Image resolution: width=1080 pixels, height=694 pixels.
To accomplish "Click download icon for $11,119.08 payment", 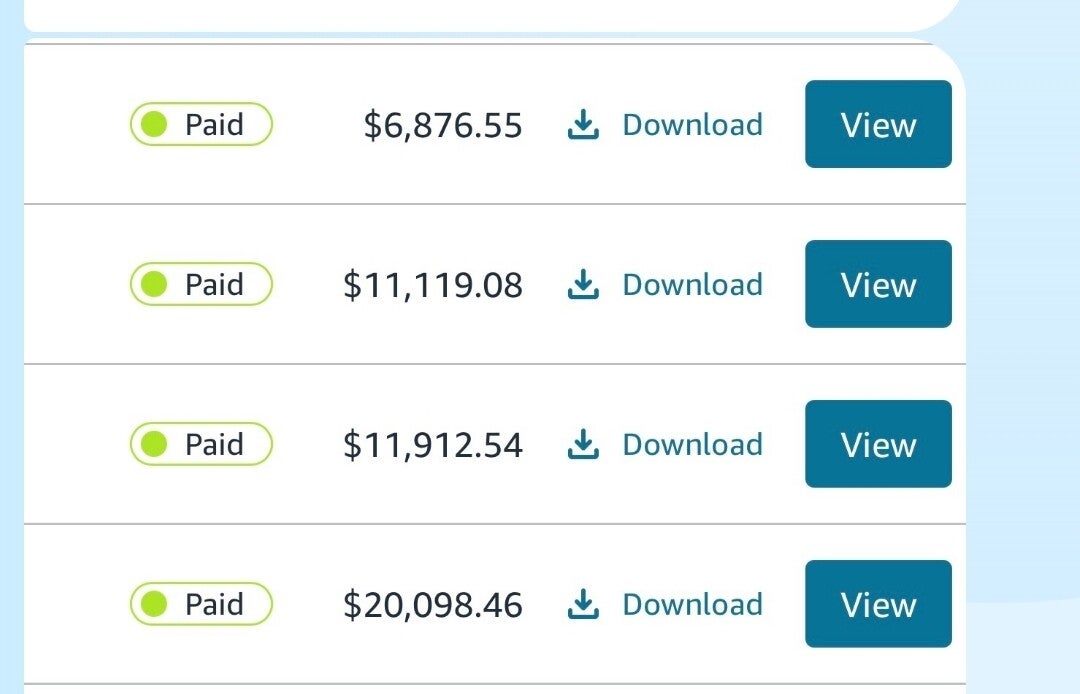I will 583,285.
